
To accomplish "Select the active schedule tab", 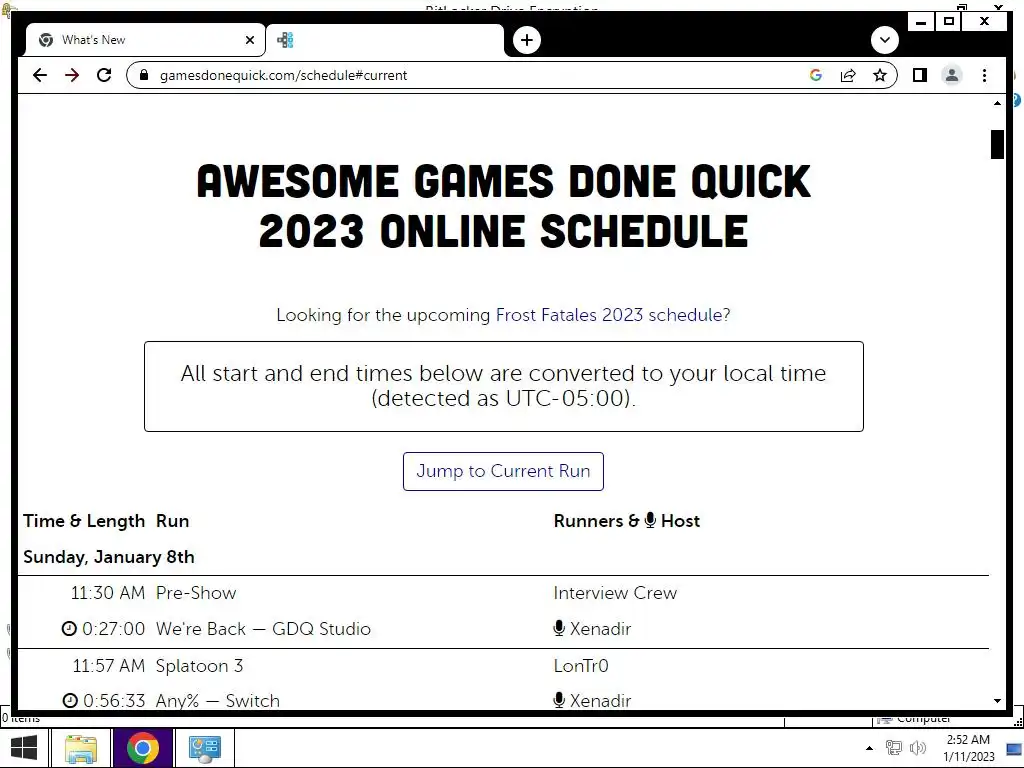I will [x=385, y=40].
